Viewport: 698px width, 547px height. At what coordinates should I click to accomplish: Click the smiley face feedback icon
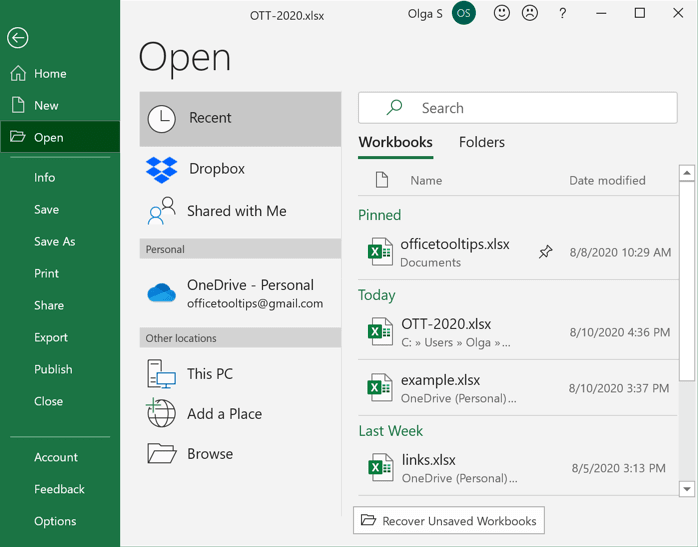[x=502, y=13]
